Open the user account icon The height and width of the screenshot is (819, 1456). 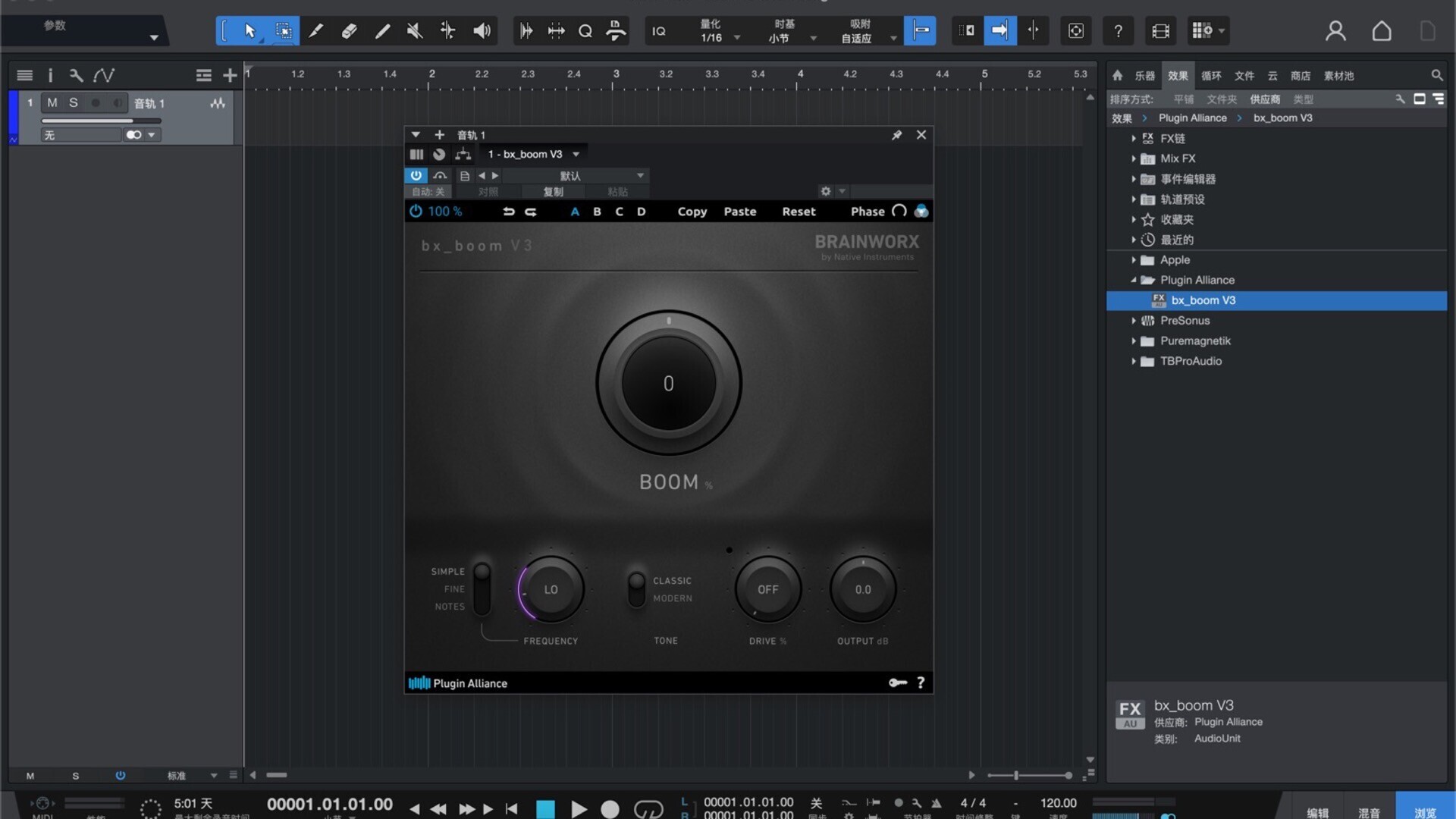pyautogui.click(x=1335, y=31)
